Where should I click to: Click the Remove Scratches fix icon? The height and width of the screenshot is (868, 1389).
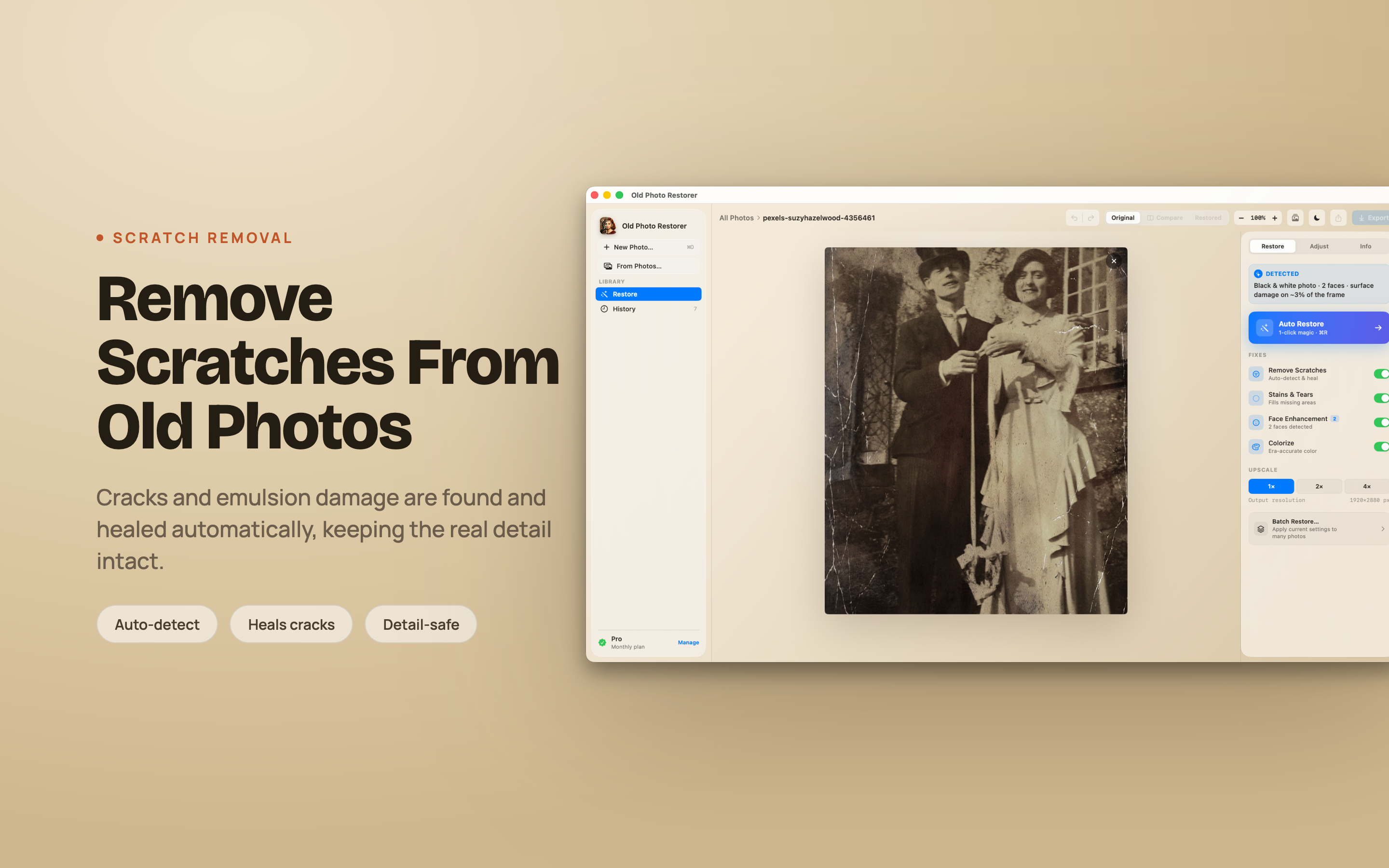[x=1256, y=374]
